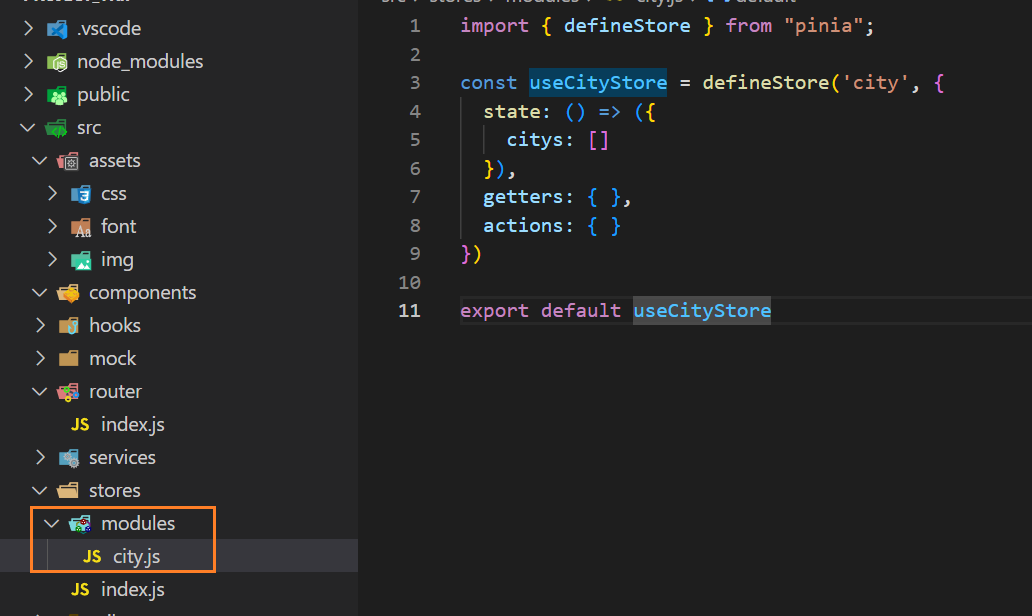Collapse the router folder chevron
This screenshot has width=1032, height=616.
(39, 392)
